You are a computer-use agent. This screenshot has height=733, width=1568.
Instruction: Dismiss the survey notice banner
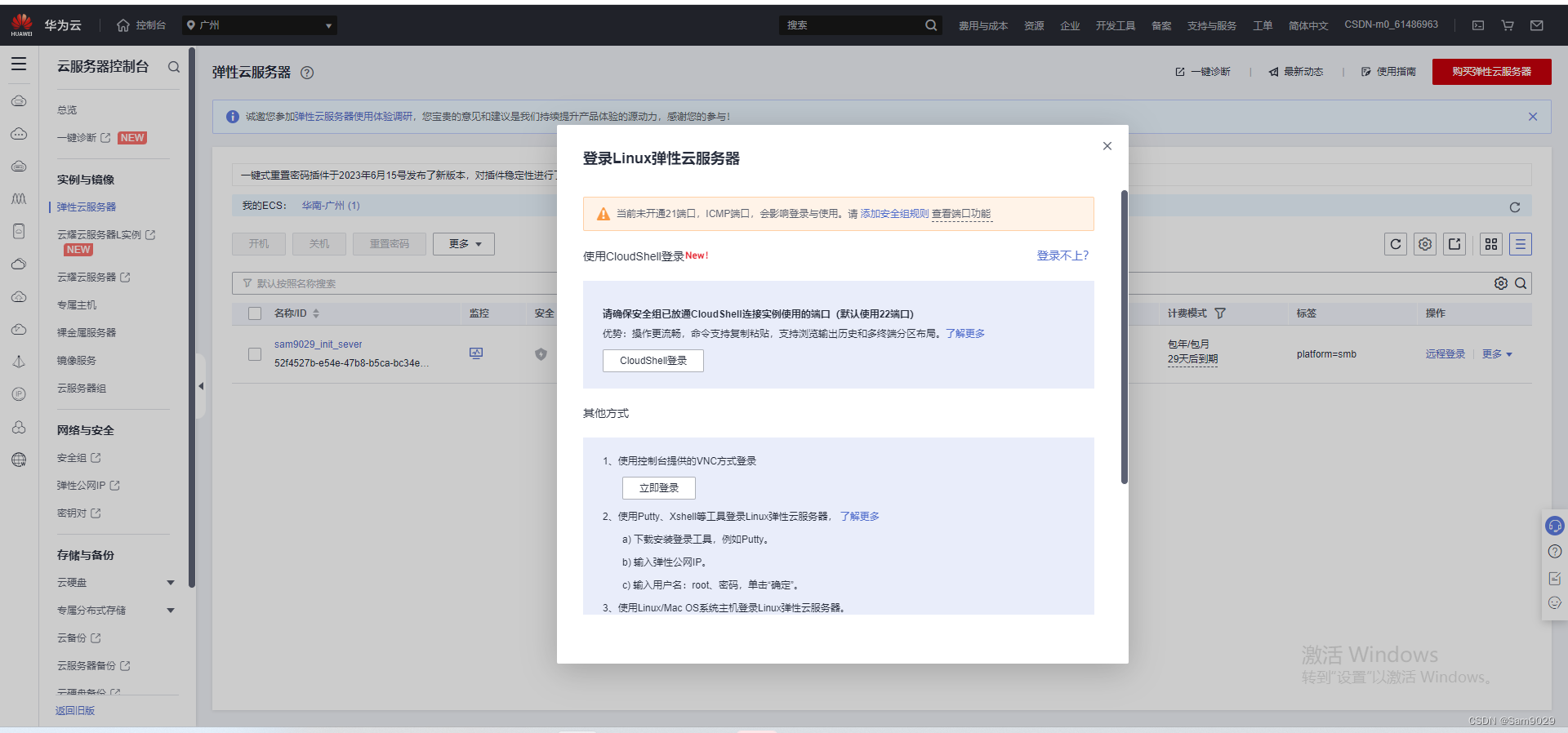[1533, 117]
